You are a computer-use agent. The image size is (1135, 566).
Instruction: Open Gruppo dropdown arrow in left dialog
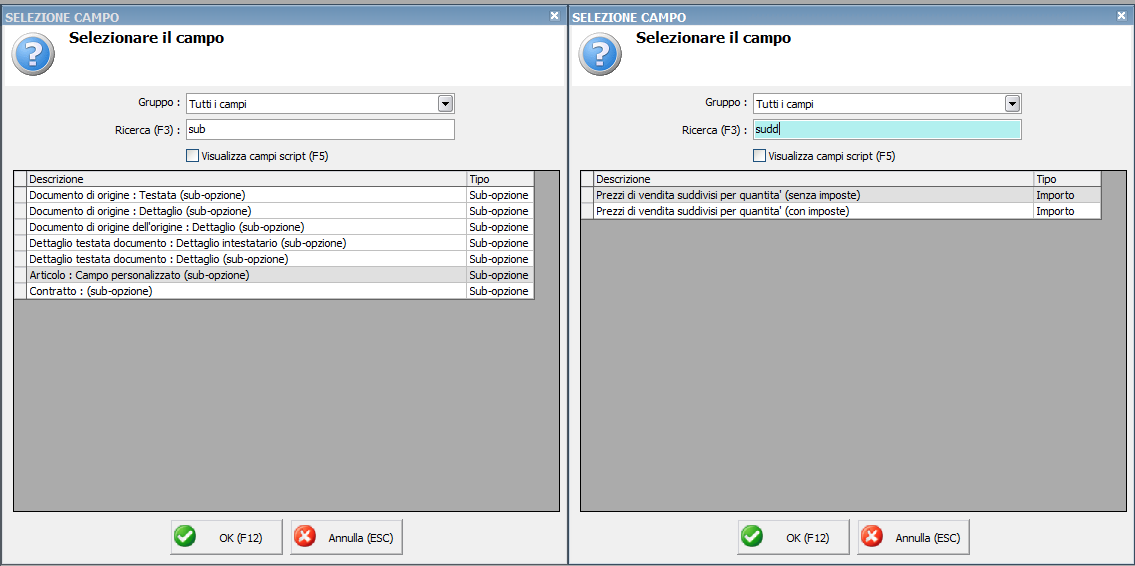point(446,104)
